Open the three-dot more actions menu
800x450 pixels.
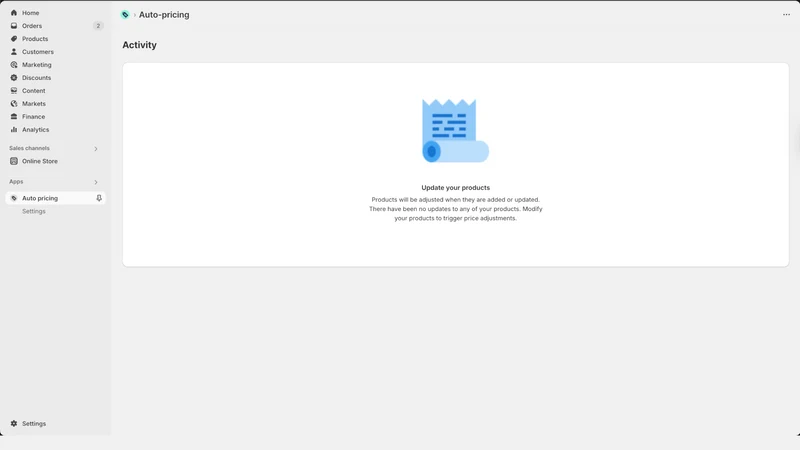tap(786, 15)
